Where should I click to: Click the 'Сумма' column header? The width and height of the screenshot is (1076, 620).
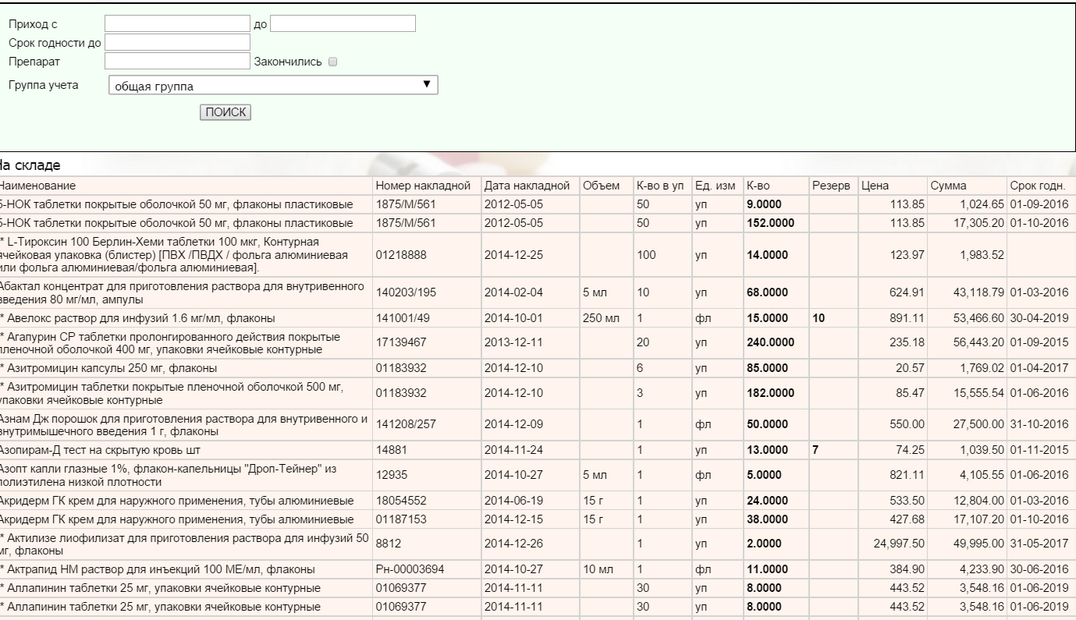[x=948, y=185]
